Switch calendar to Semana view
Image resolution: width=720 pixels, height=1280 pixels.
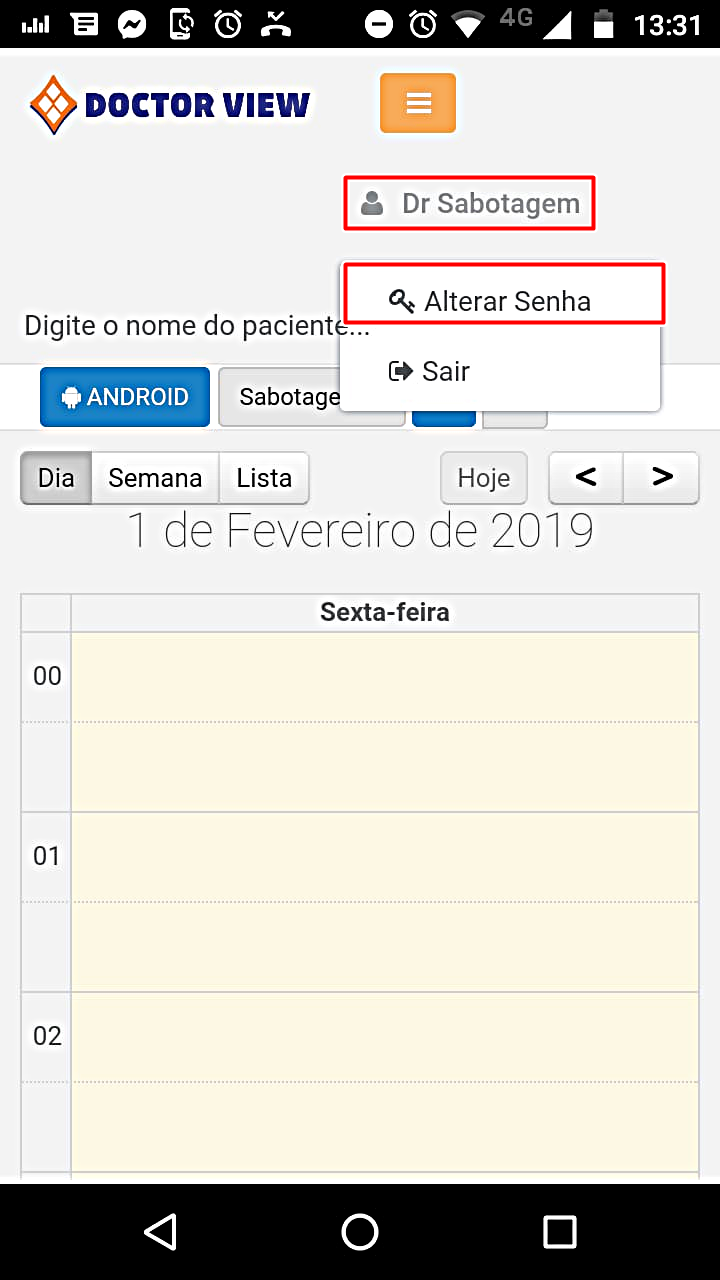point(155,478)
